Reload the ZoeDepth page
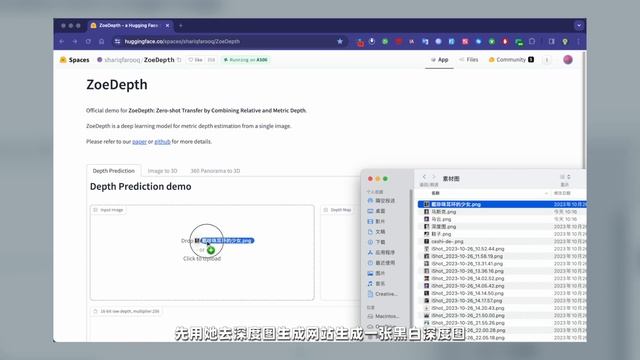 coord(88,41)
